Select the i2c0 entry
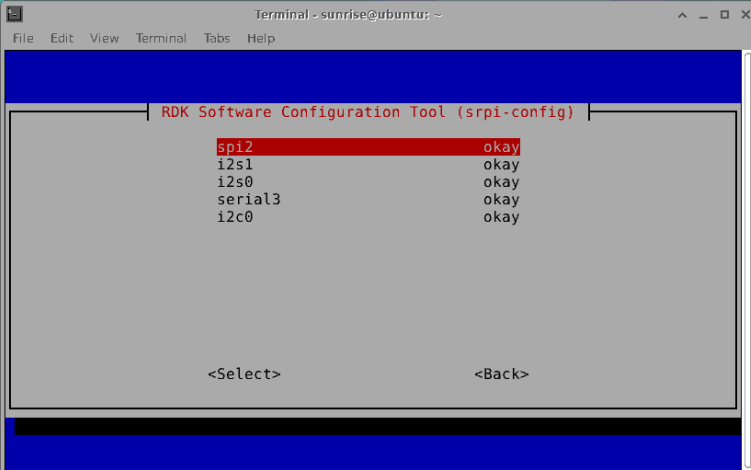 tap(368, 217)
